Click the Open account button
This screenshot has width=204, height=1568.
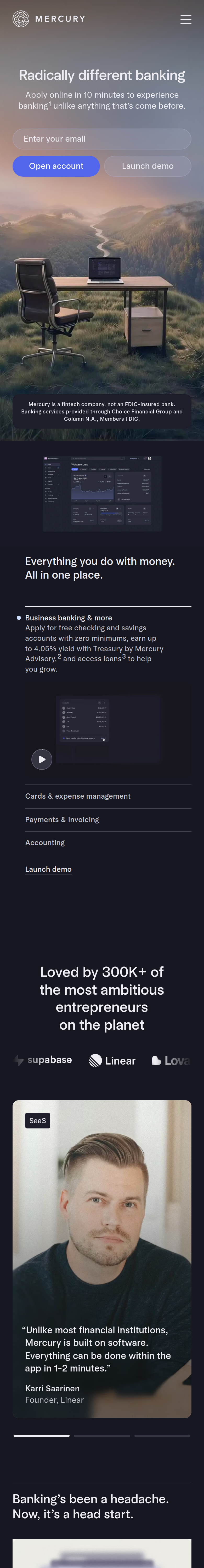coord(56,166)
